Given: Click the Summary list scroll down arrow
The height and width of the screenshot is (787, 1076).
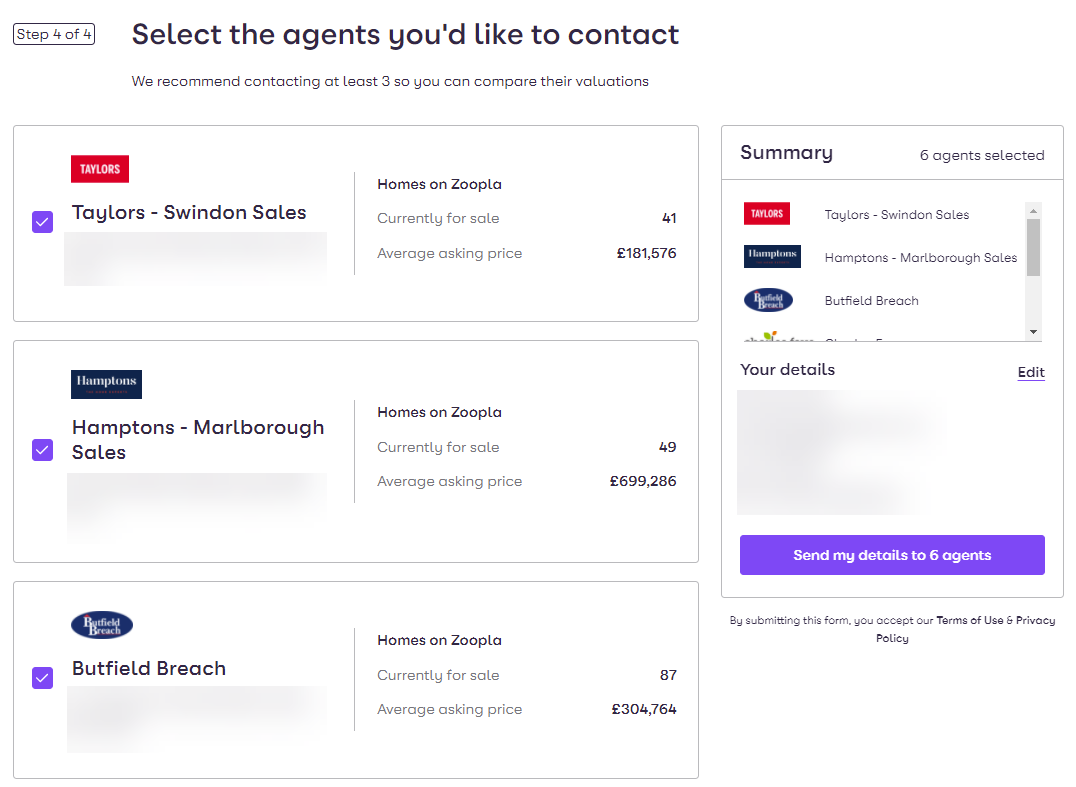Looking at the screenshot, I should tap(1033, 332).
